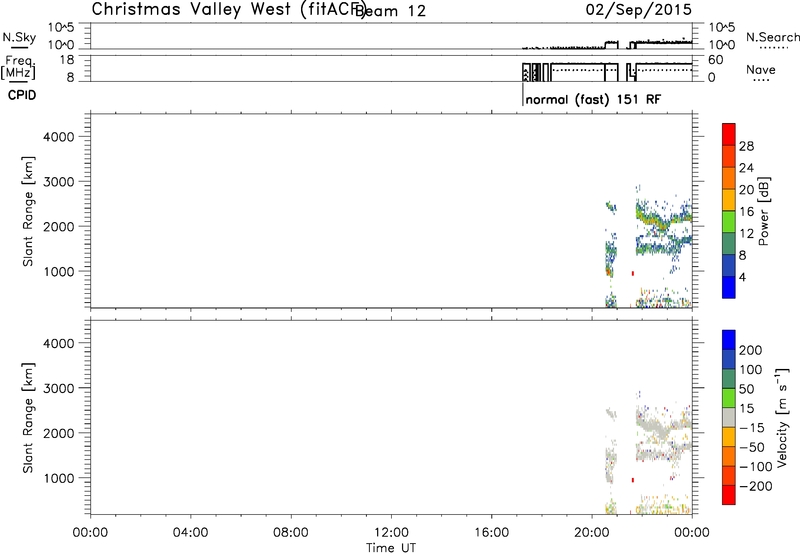Viewport: 800px width, 554px height.
Task: Click the '20:00' time tick label
Action: pyautogui.click(x=591, y=533)
